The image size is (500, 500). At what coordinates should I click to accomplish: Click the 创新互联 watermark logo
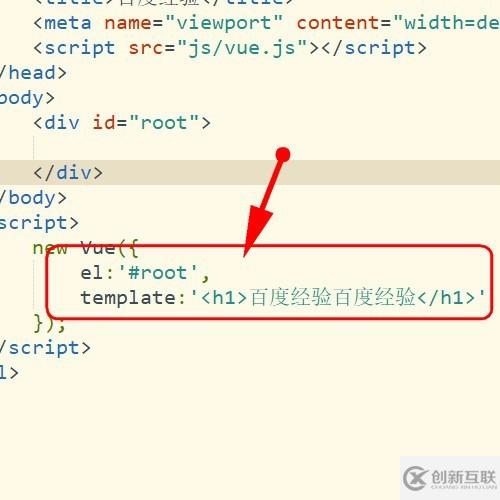coord(449,478)
